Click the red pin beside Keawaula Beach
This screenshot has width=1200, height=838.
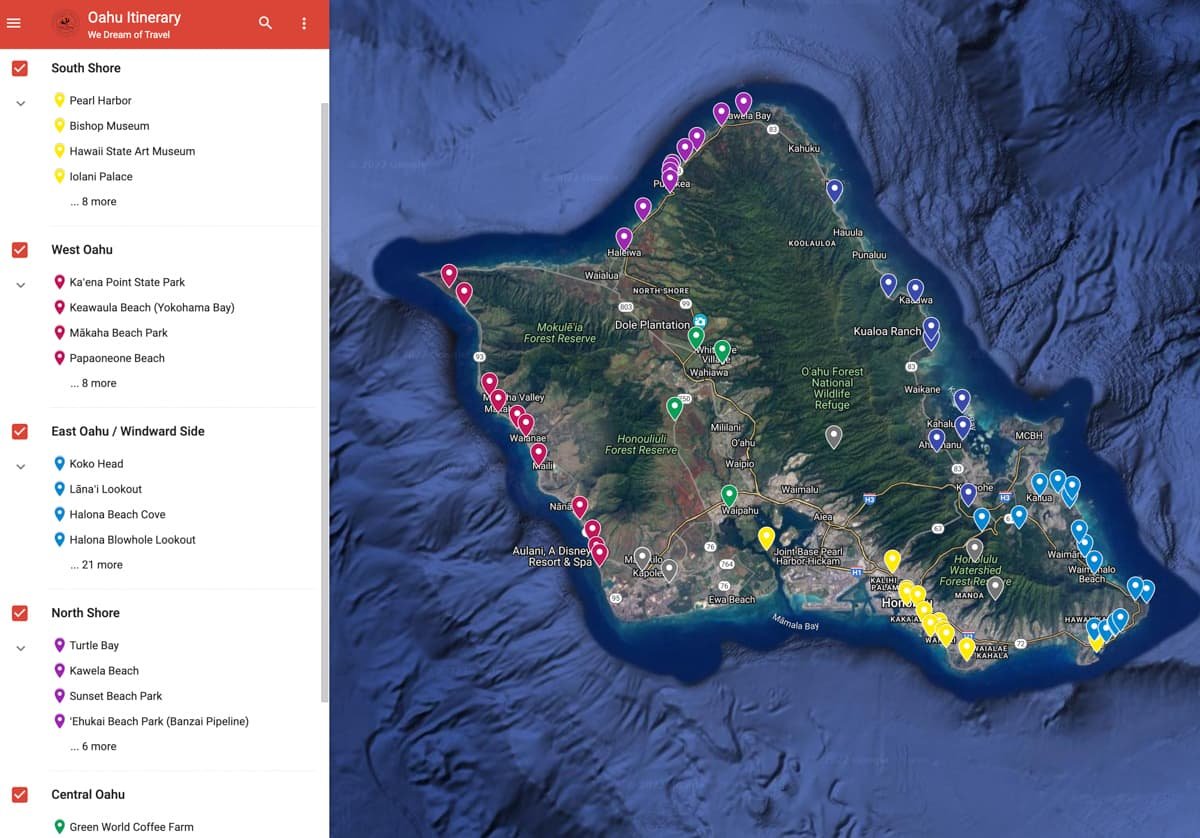pyautogui.click(x=59, y=307)
